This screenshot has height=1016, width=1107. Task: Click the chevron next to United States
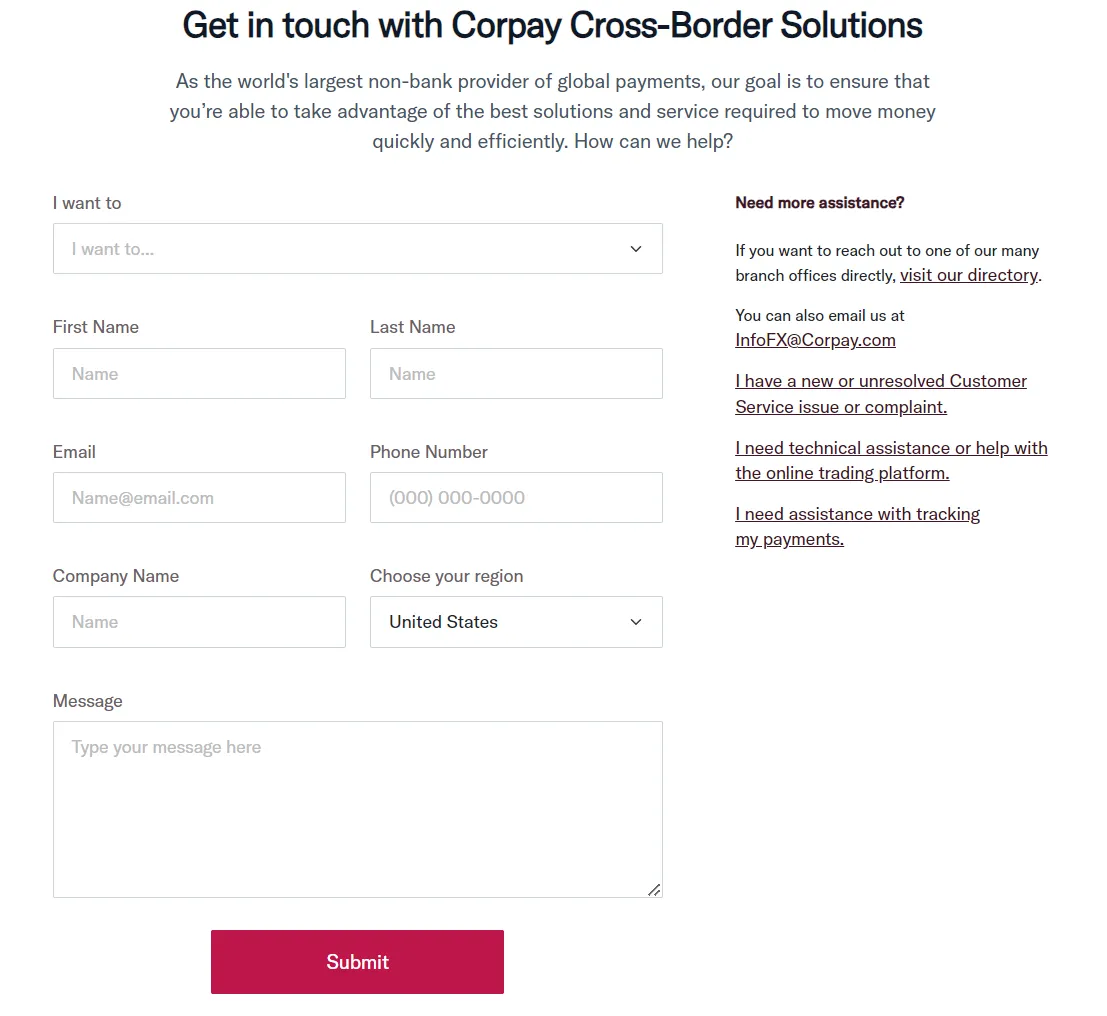[x=635, y=622]
